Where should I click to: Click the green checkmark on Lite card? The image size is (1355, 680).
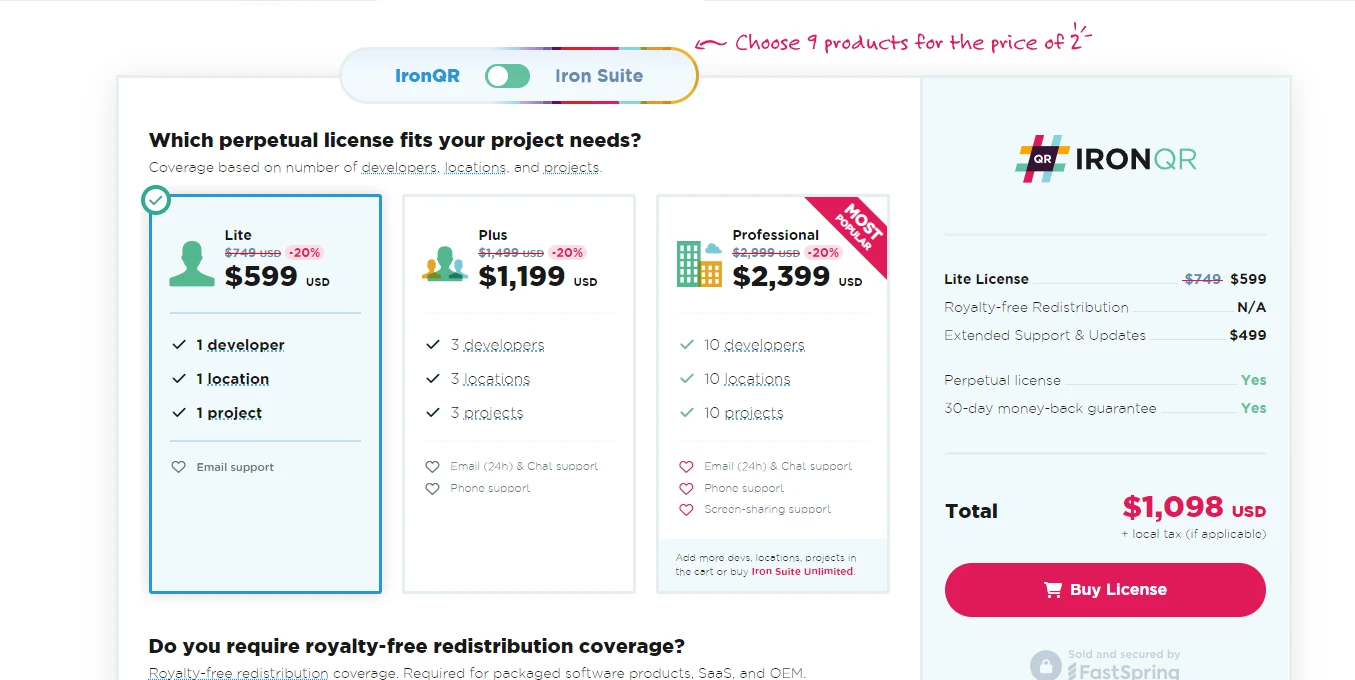coord(155,200)
